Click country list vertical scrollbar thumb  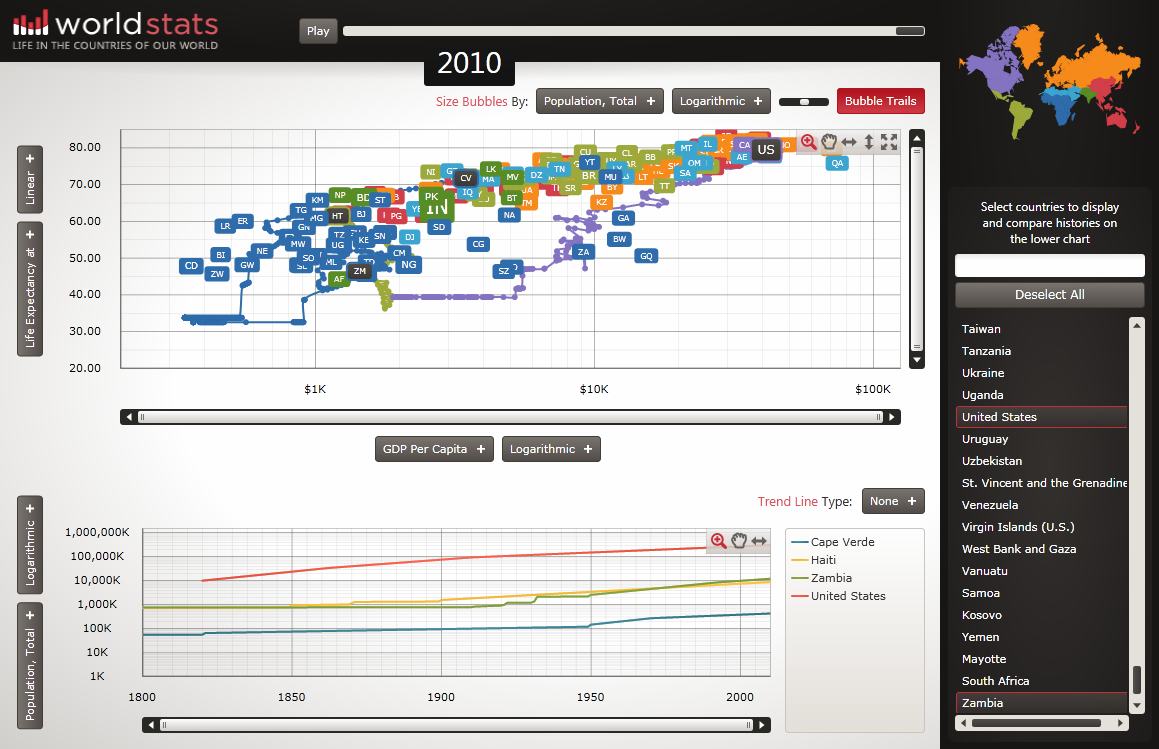(1137, 679)
